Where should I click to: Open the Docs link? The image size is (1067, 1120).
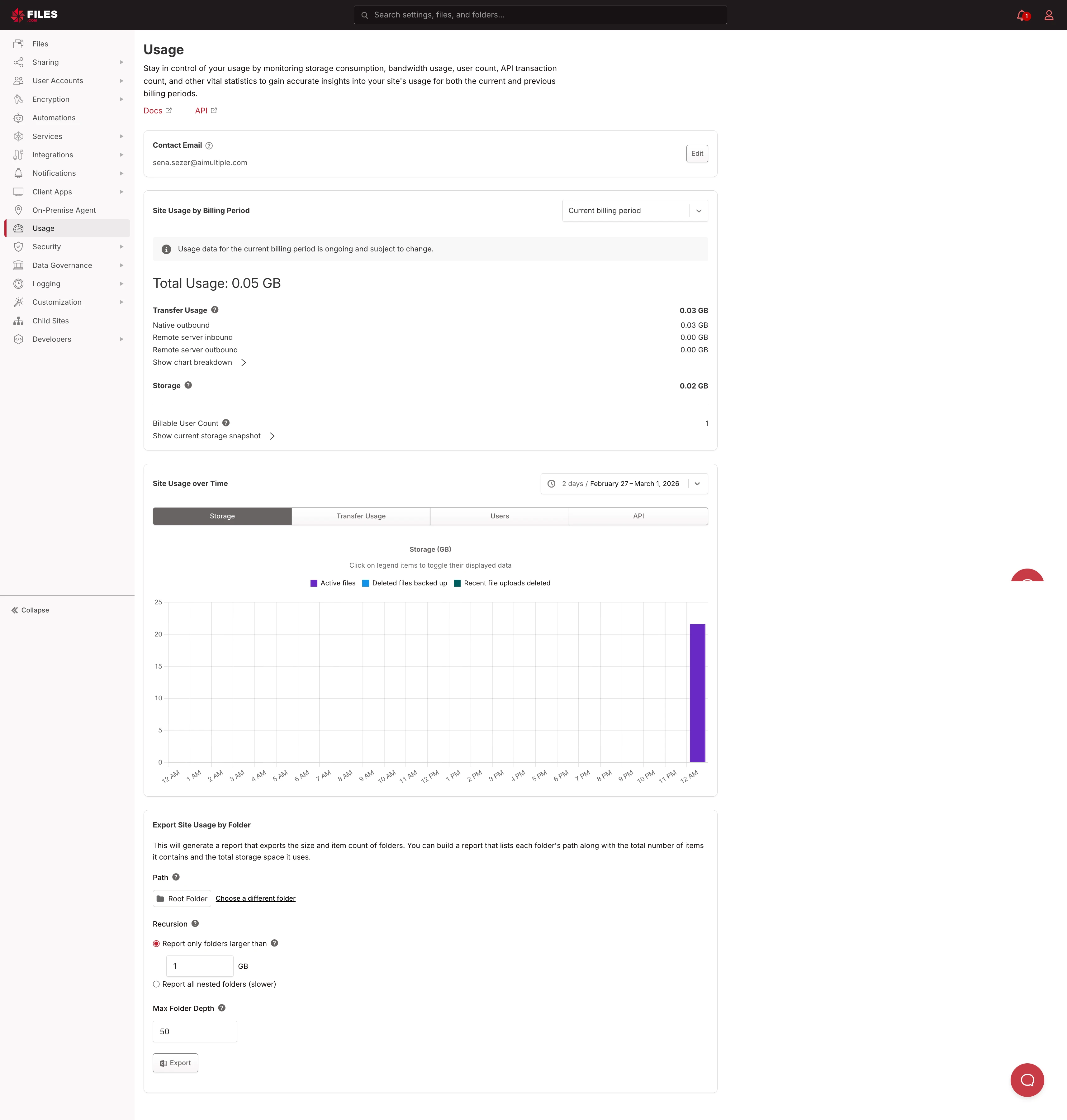click(158, 110)
